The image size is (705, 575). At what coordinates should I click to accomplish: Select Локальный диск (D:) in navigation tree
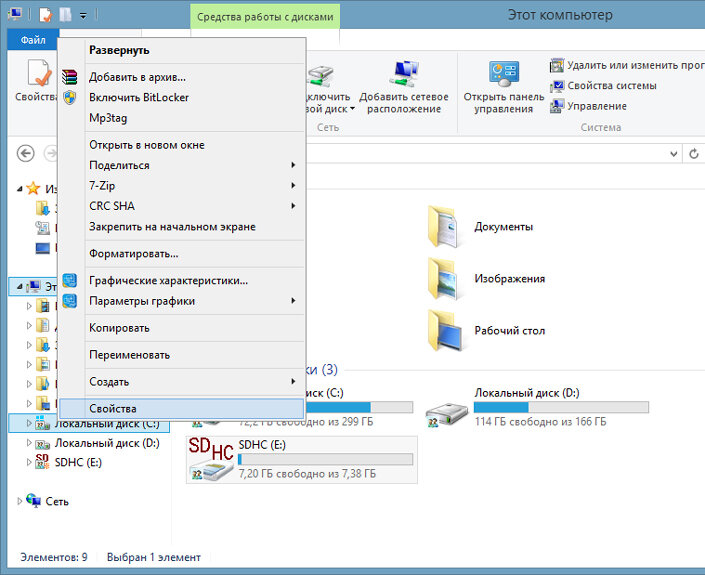tap(107, 443)
